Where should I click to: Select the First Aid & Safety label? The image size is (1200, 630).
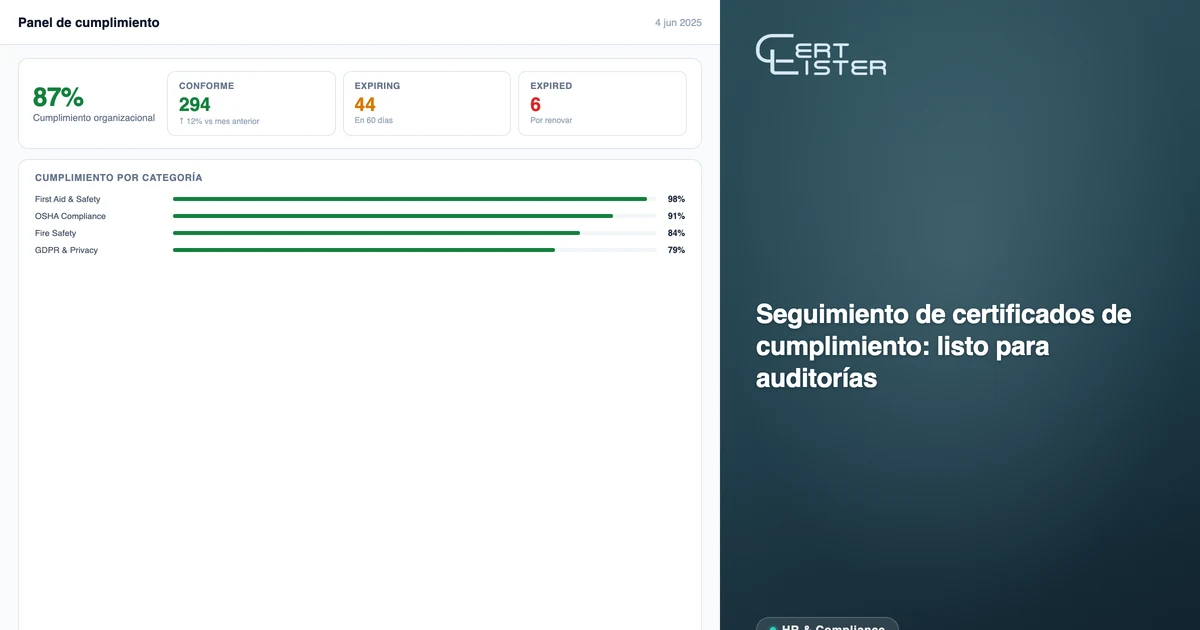[68, 199]
